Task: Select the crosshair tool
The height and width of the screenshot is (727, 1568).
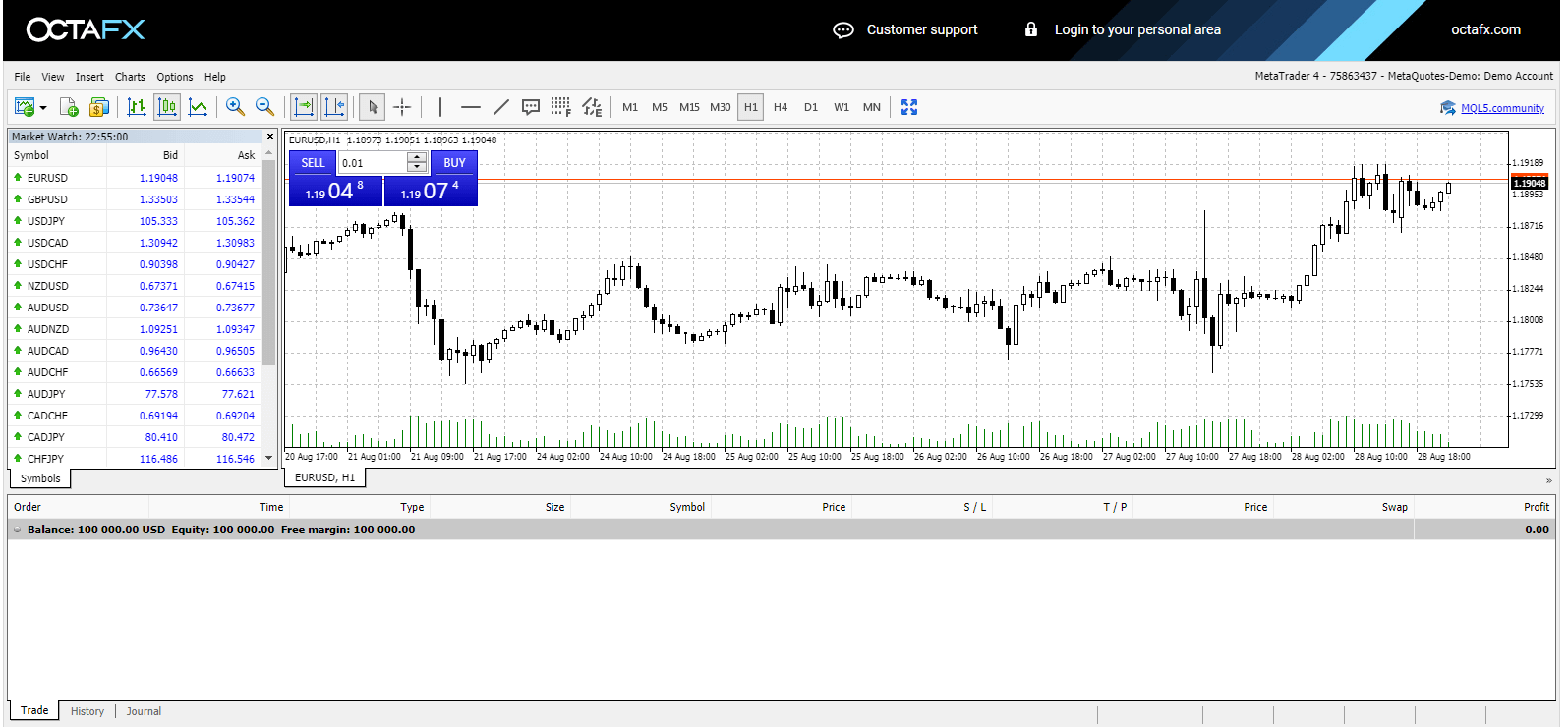Action: 402,107
